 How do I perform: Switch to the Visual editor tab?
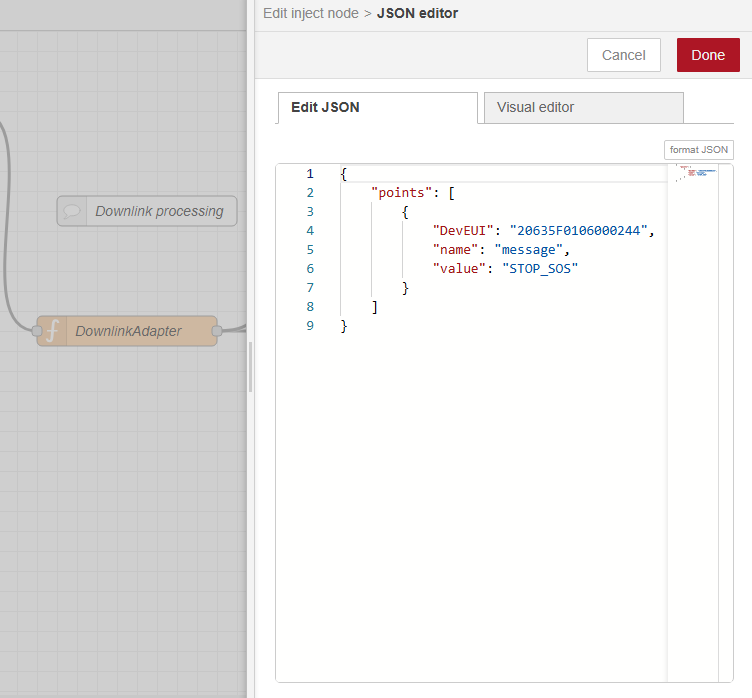click(583, 107)
